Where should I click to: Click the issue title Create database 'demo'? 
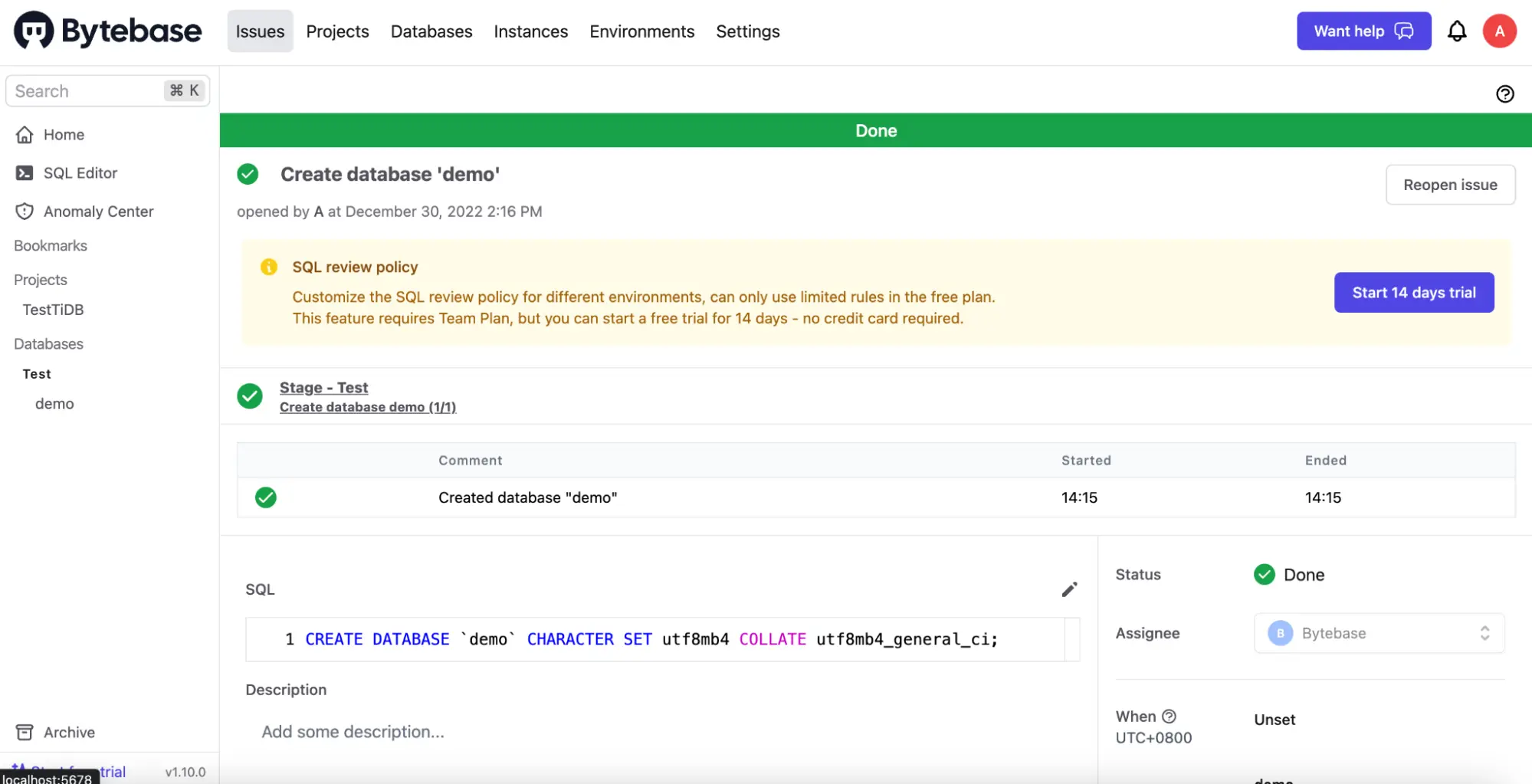(x=390, y=174)
